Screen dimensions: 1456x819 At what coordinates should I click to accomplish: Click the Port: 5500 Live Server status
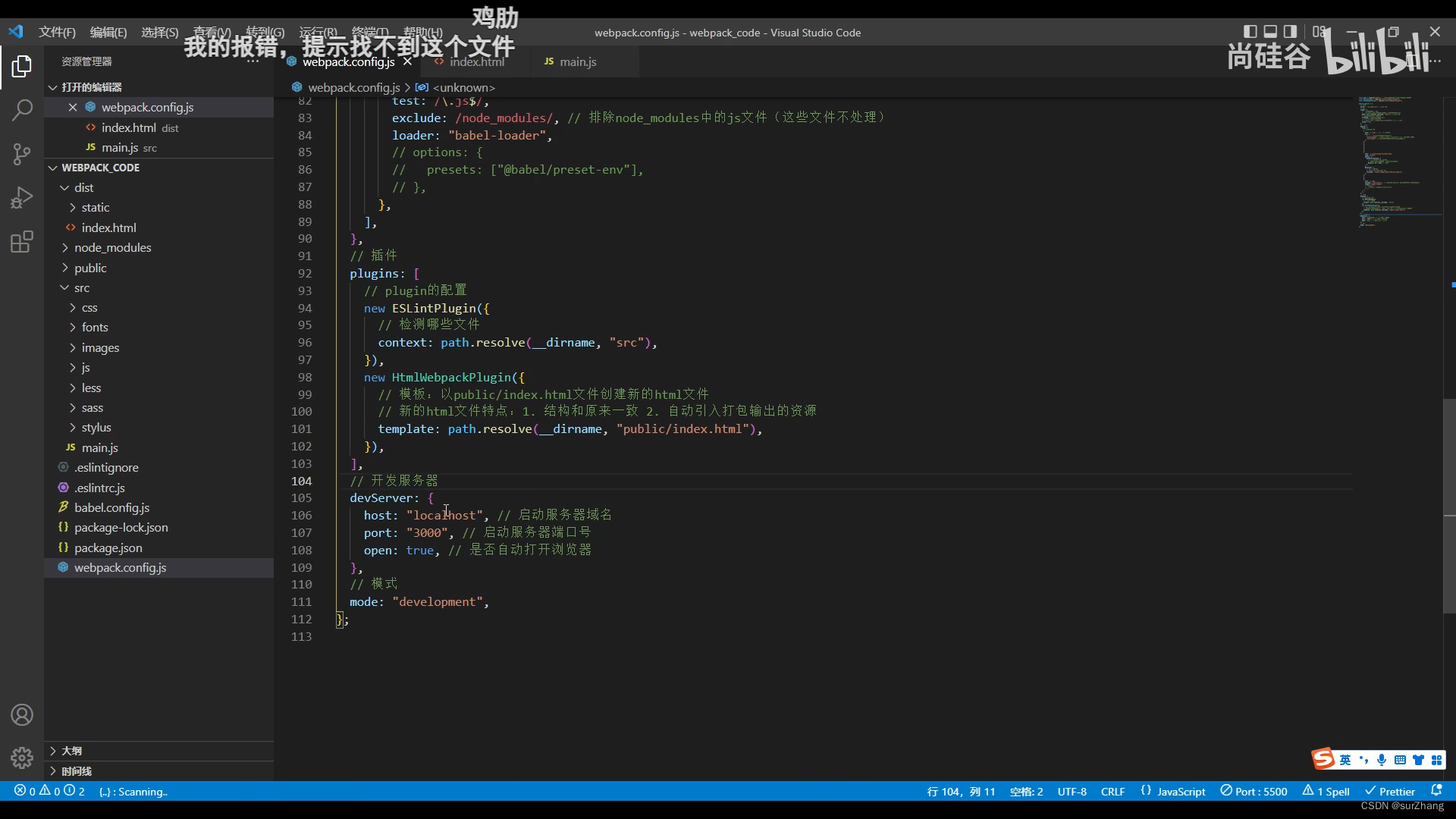(1254, 791)
